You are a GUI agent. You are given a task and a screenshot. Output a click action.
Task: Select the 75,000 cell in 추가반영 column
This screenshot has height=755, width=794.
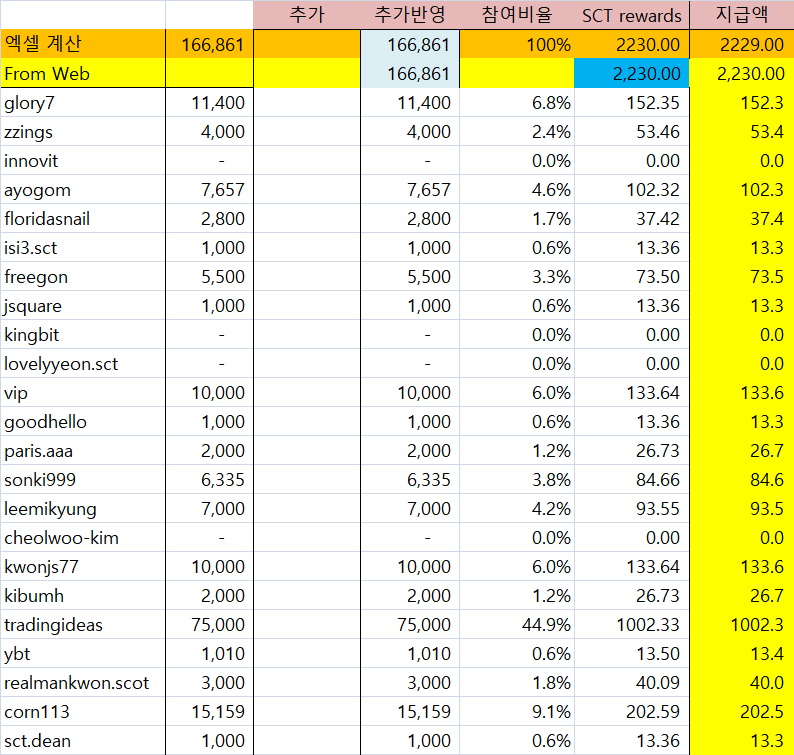410,625
